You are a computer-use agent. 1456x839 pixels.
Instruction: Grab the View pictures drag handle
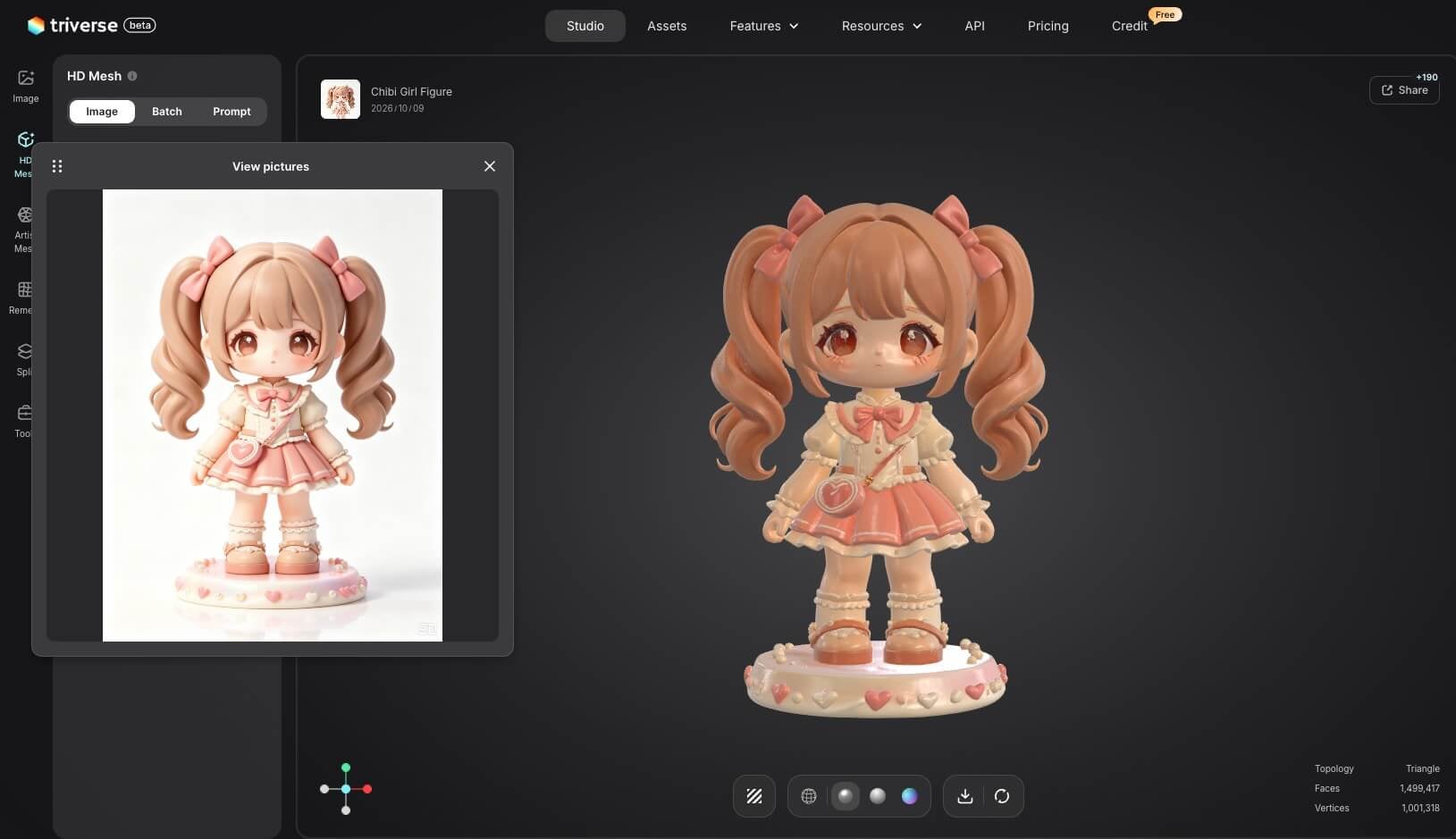(x=57, y=166)
